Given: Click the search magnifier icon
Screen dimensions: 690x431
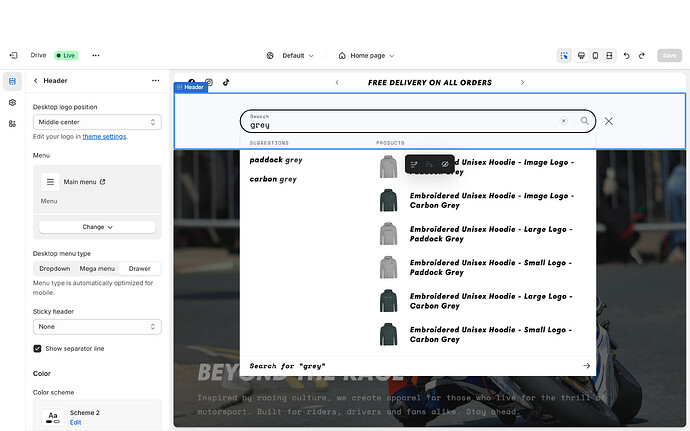Looking at the screenshot, I should coord(585,121).
